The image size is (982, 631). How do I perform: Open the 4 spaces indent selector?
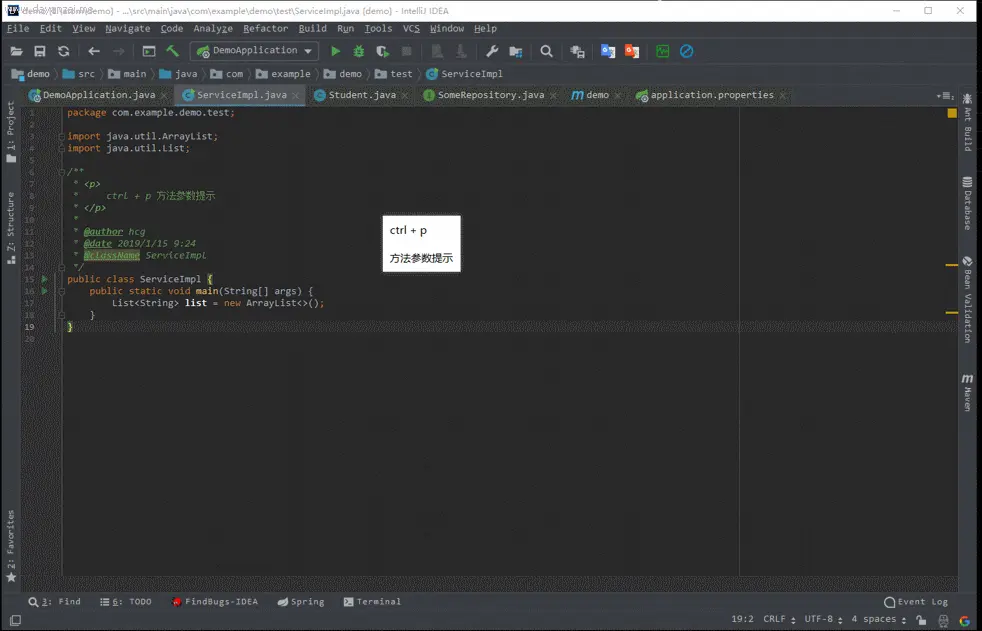[879, 619]
